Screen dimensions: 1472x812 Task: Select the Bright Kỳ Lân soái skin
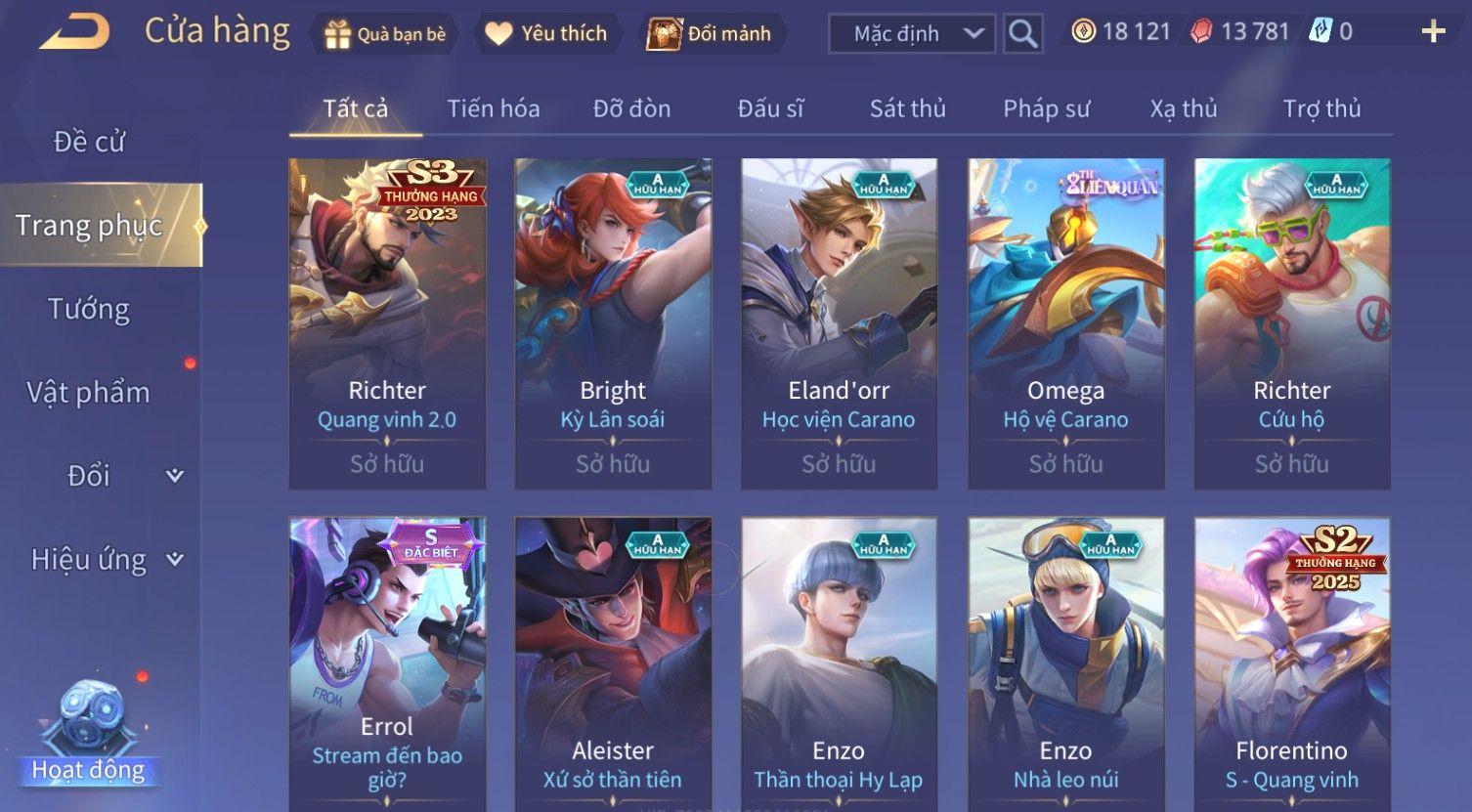(x=613, y=323)
